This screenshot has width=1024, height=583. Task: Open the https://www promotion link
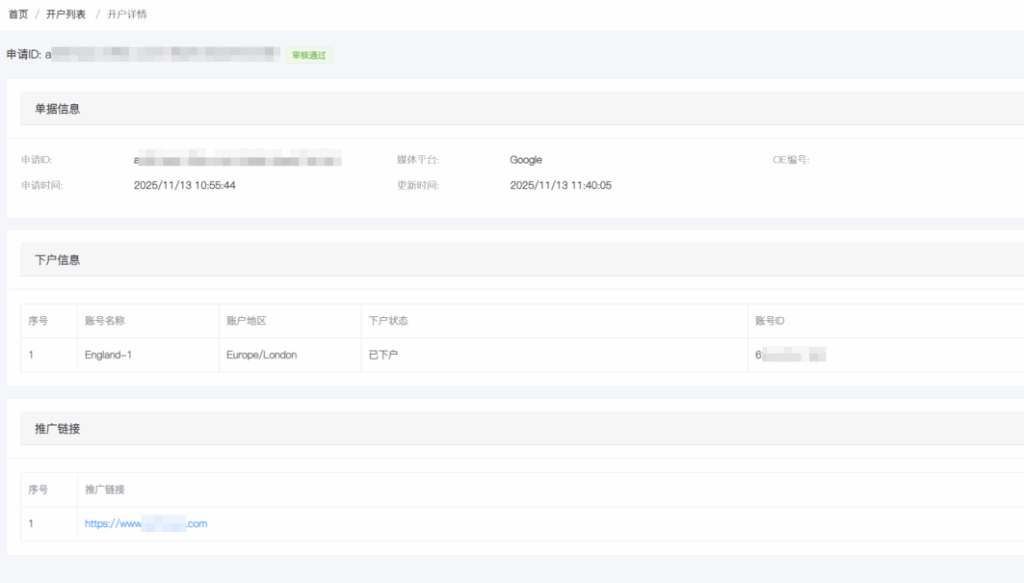coord(146,524)
